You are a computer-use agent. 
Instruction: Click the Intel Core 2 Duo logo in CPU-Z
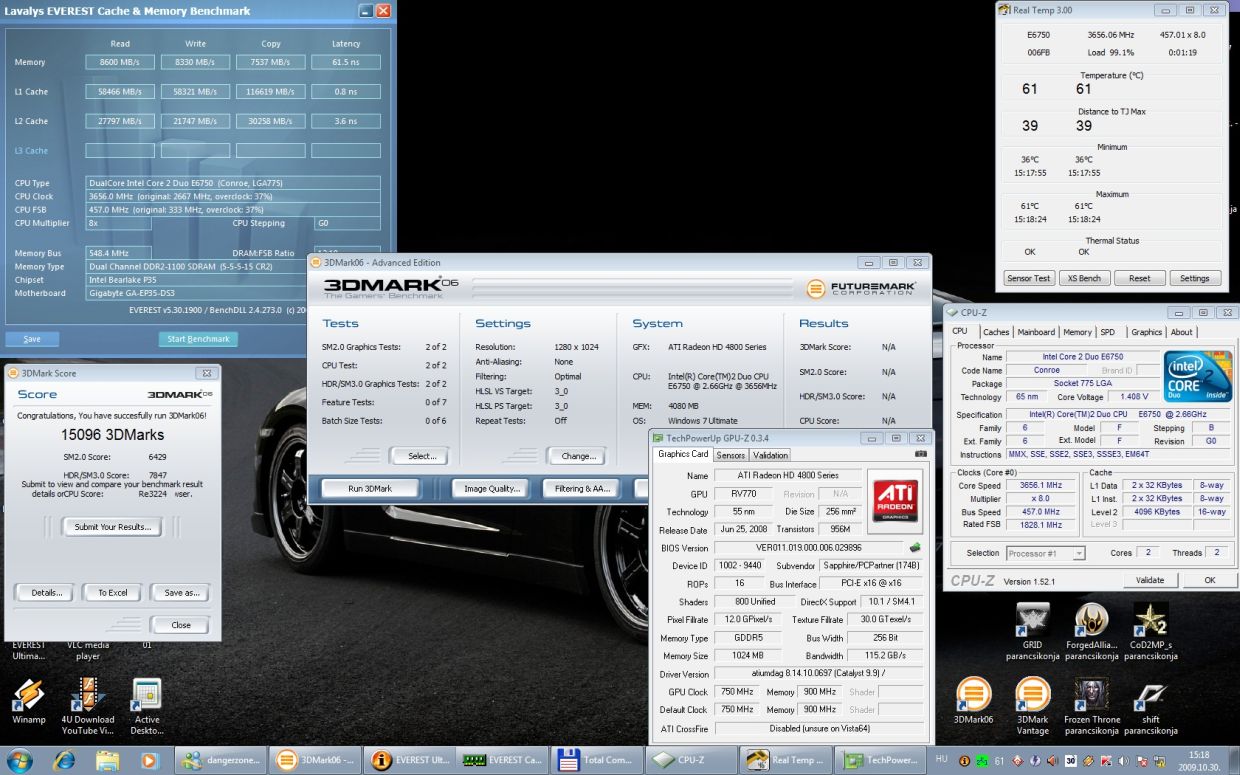tap(1198, 376)
